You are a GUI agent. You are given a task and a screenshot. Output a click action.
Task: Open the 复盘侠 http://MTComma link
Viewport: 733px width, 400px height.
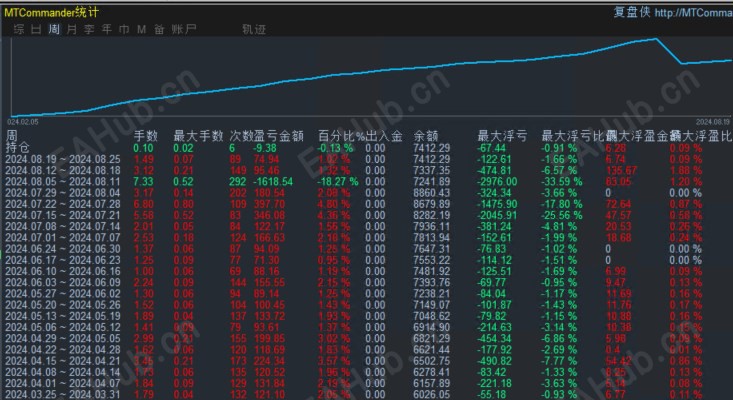pos(673,13)
